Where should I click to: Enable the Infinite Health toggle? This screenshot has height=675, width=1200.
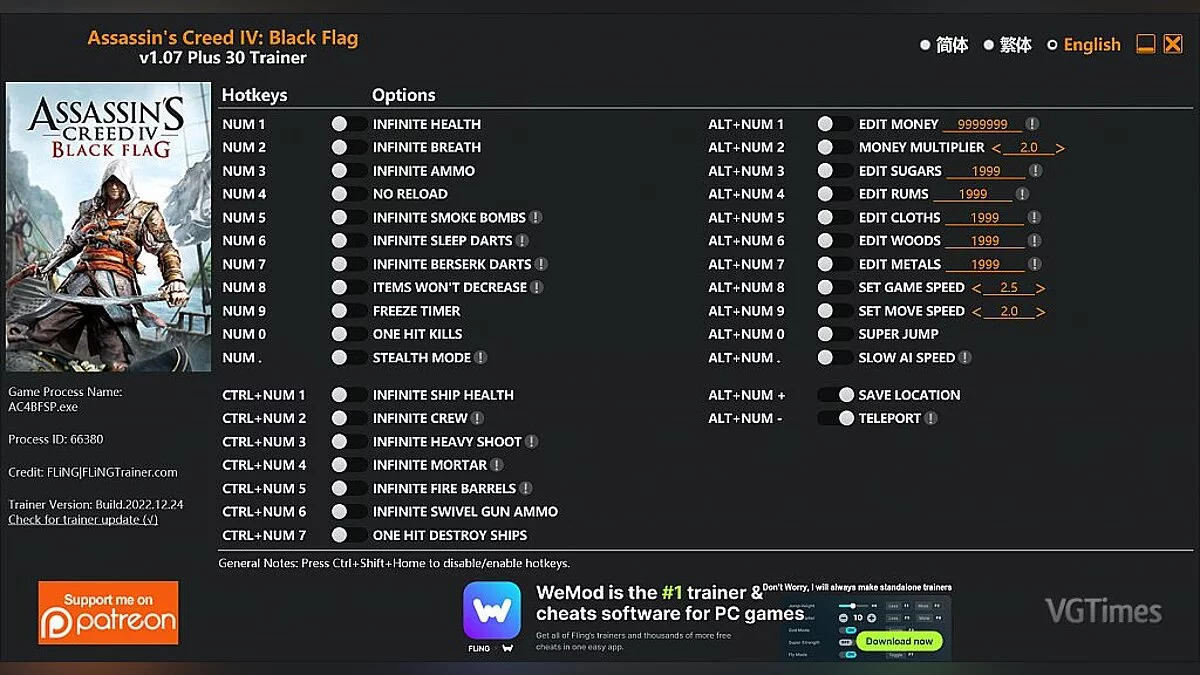[x=349, y=124]
